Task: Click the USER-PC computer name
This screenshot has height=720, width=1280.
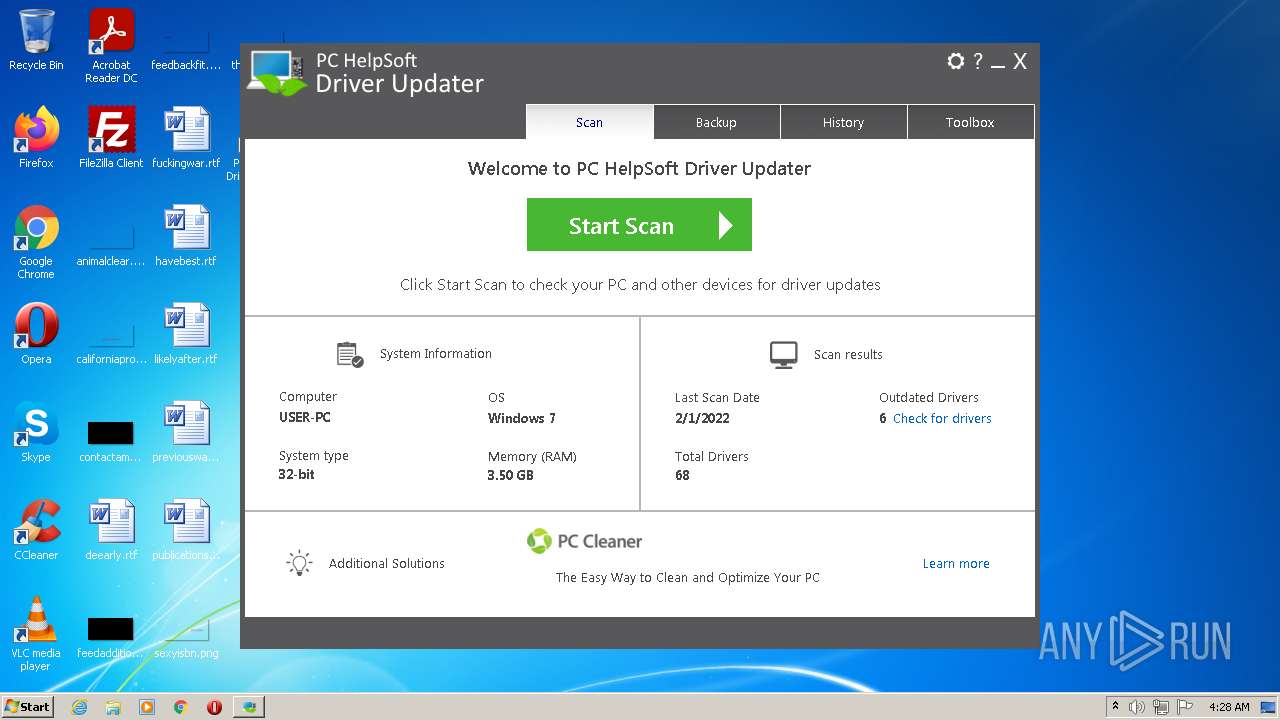Action: coord(305,417)
